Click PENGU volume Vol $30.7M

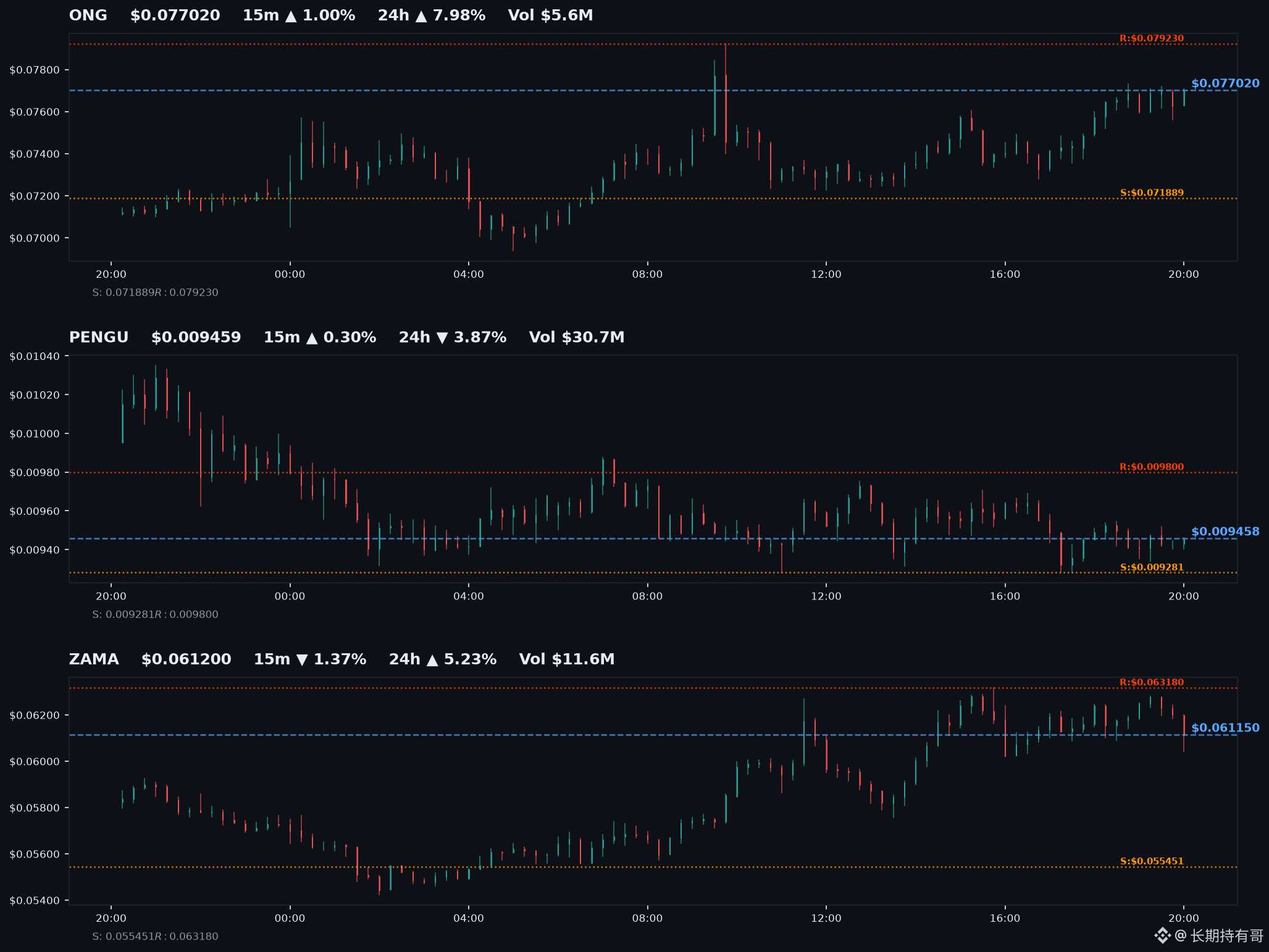pos(577,338)
